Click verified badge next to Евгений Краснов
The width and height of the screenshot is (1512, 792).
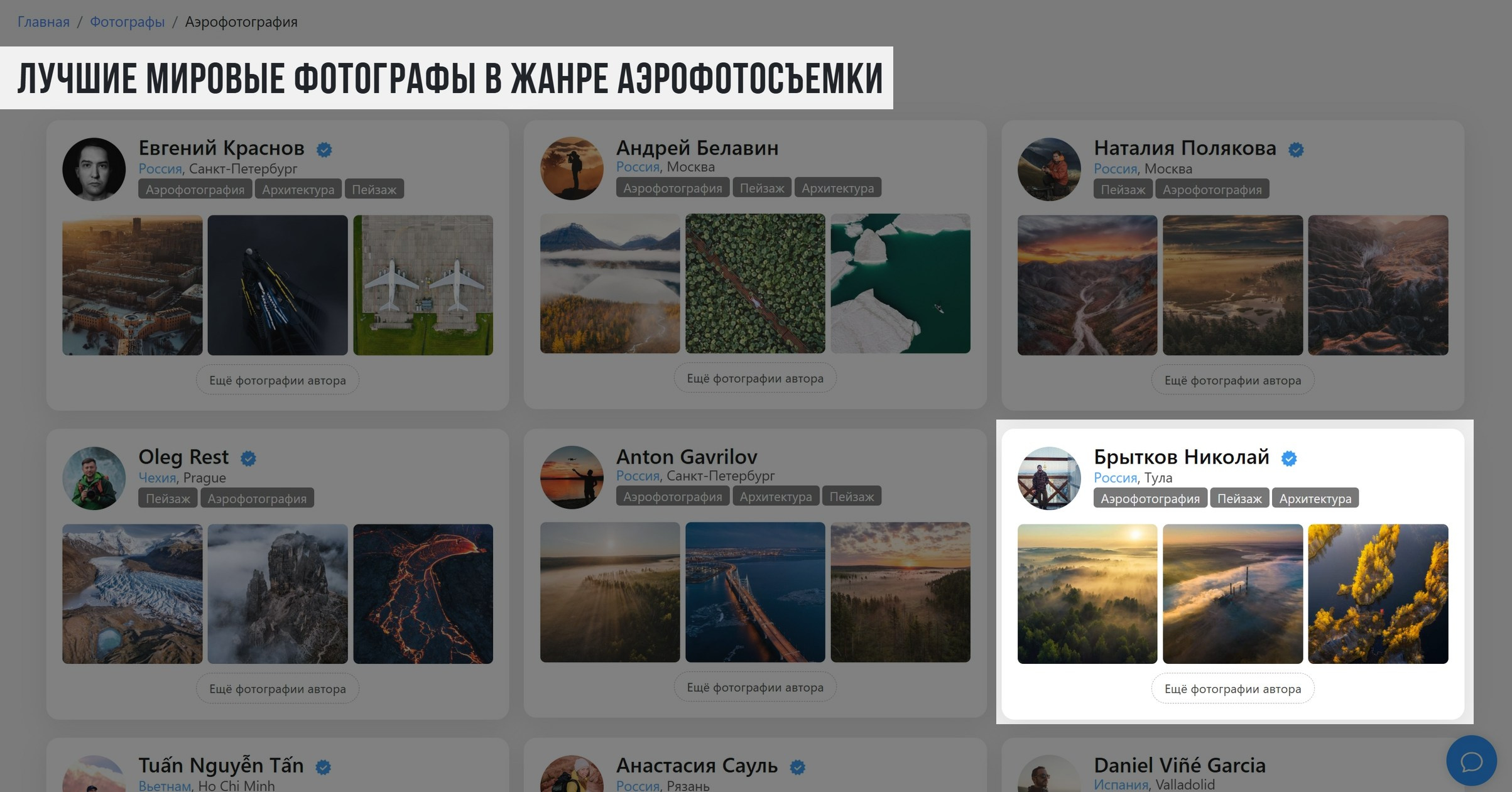[324, 149]
